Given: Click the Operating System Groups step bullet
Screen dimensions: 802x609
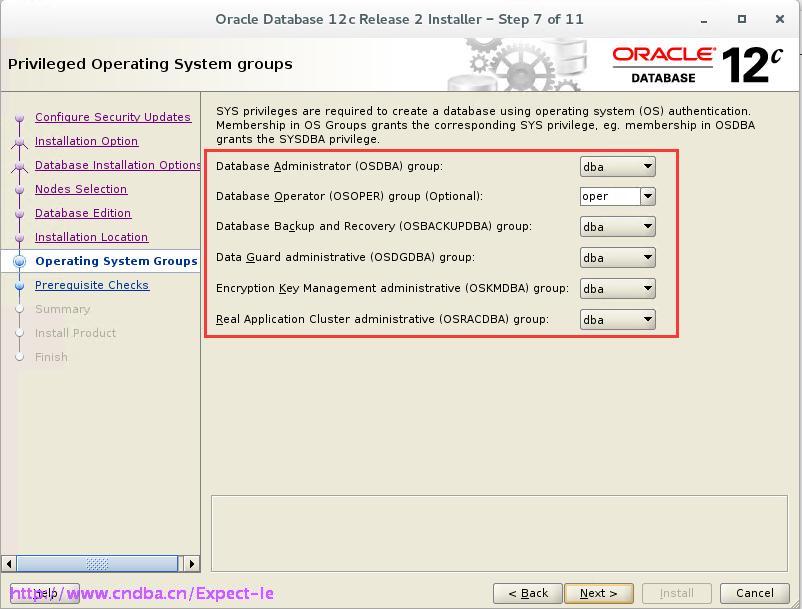Looking at the screenshot, I should pyautogui.click(x=19, y=262).
